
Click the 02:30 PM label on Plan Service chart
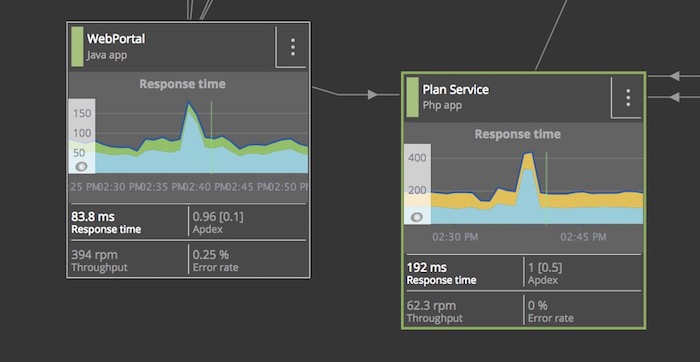(x=455, y=237)
